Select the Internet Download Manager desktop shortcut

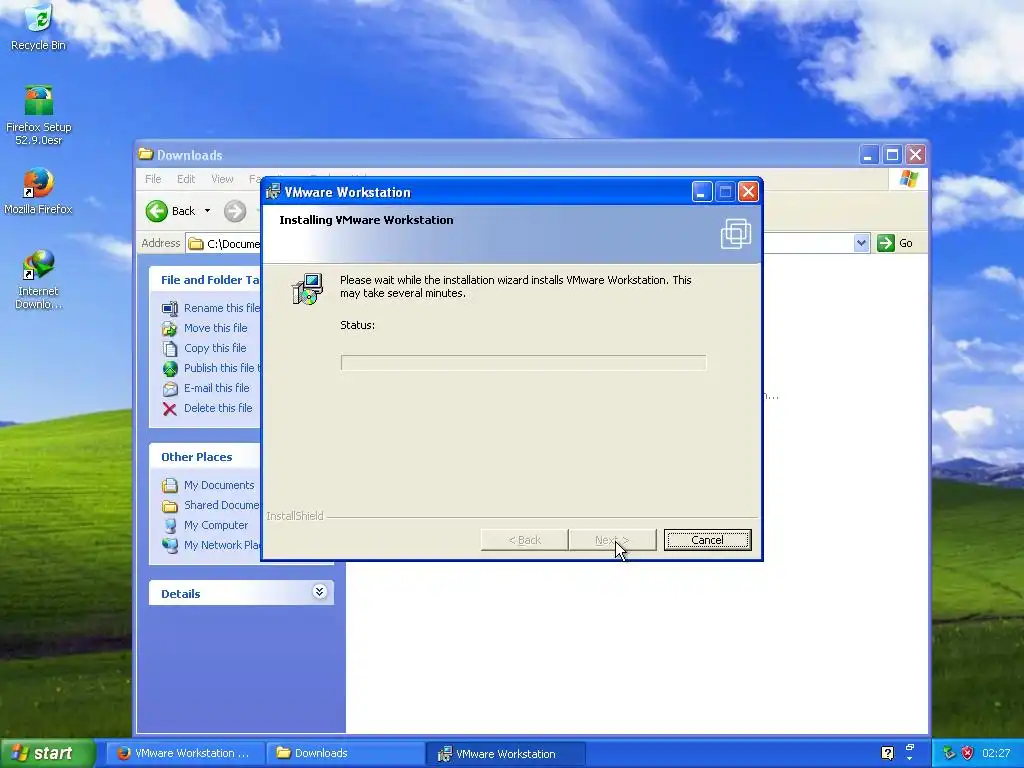[38, 279]
